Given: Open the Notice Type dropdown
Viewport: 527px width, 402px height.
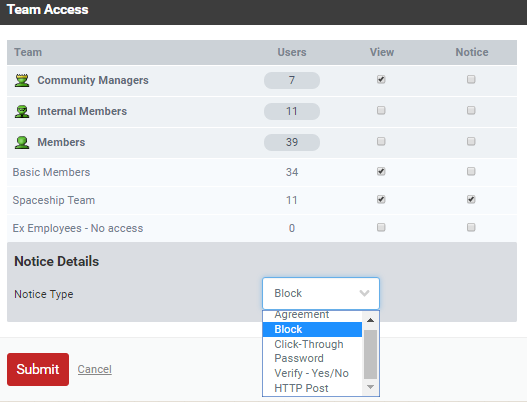Looking at the screenshot, I should point(321,293).
